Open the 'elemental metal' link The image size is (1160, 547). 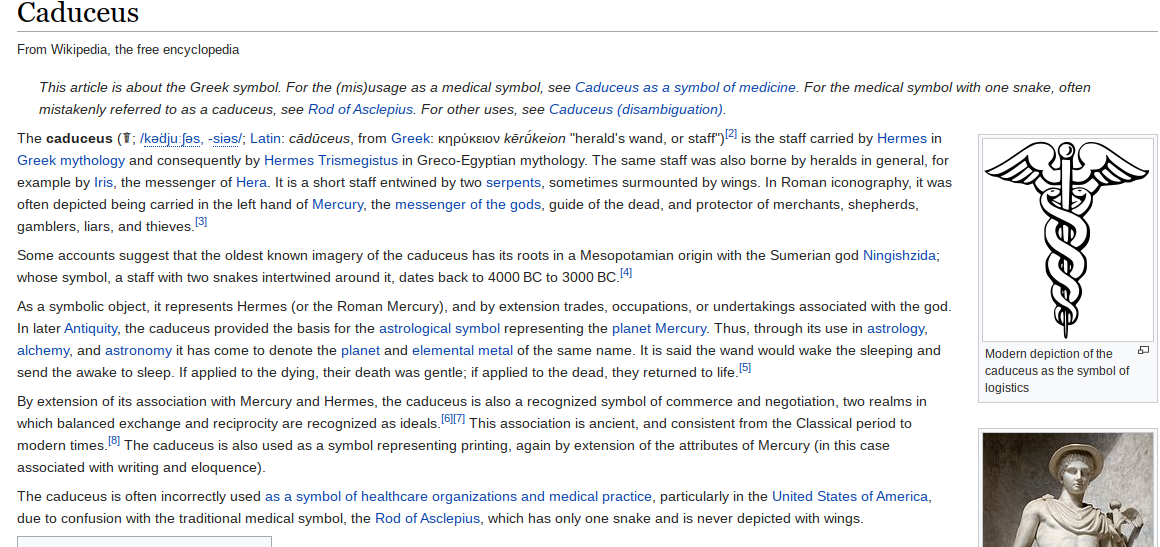coord(462,351)
